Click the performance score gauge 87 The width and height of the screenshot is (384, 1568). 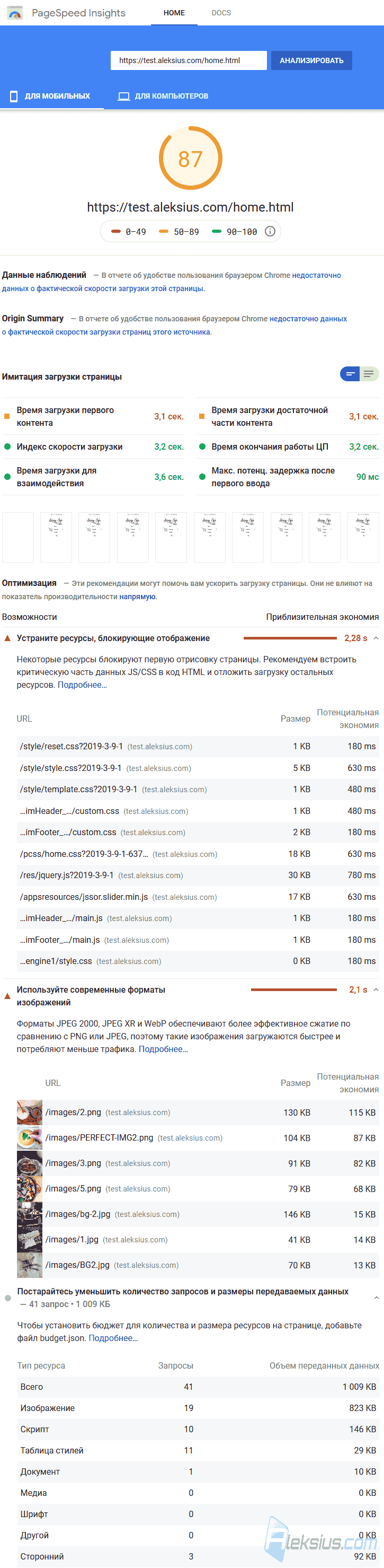point(190,158)
